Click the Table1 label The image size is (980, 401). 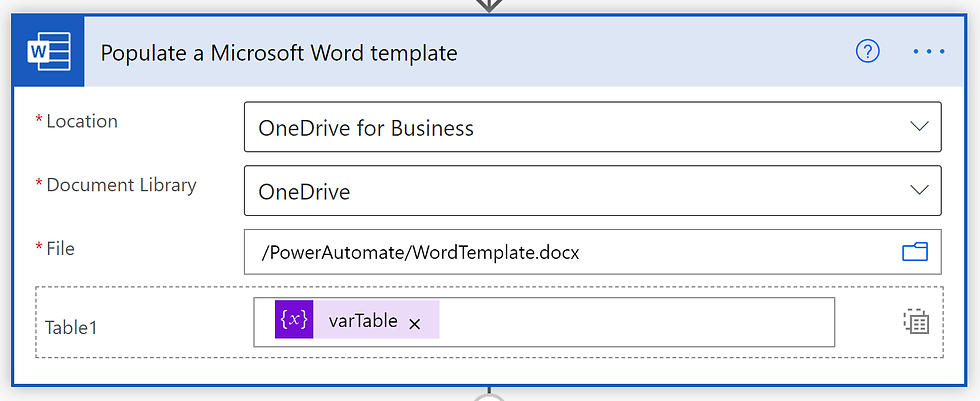(71, 327)
